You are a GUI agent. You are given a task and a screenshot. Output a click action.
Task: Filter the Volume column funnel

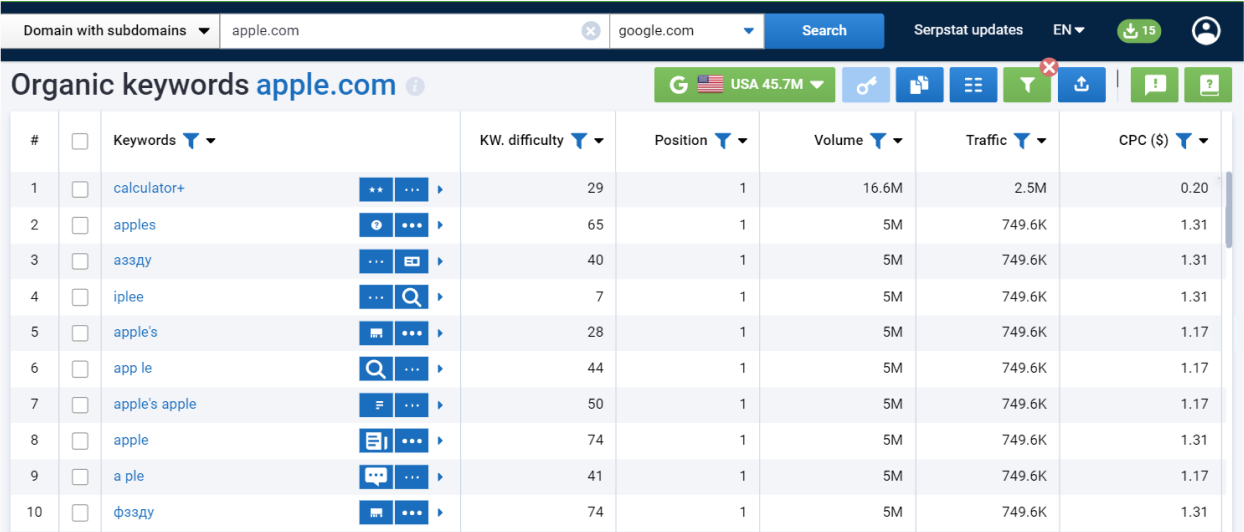point(877,141)
